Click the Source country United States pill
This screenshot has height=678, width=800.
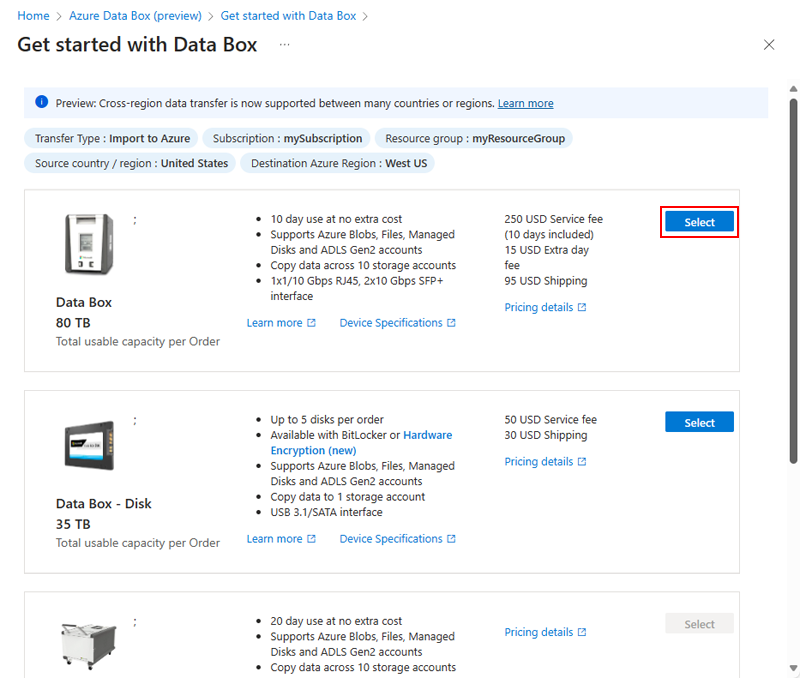130,163
